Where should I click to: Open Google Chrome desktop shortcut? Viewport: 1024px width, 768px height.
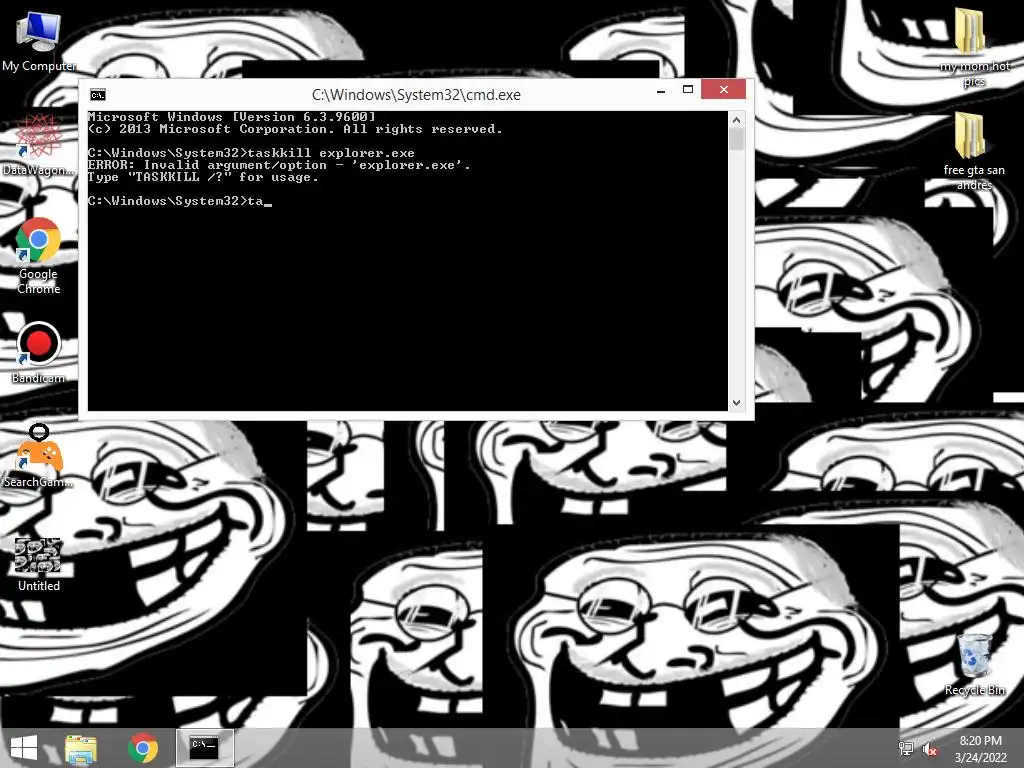click(x=39, y=255)
